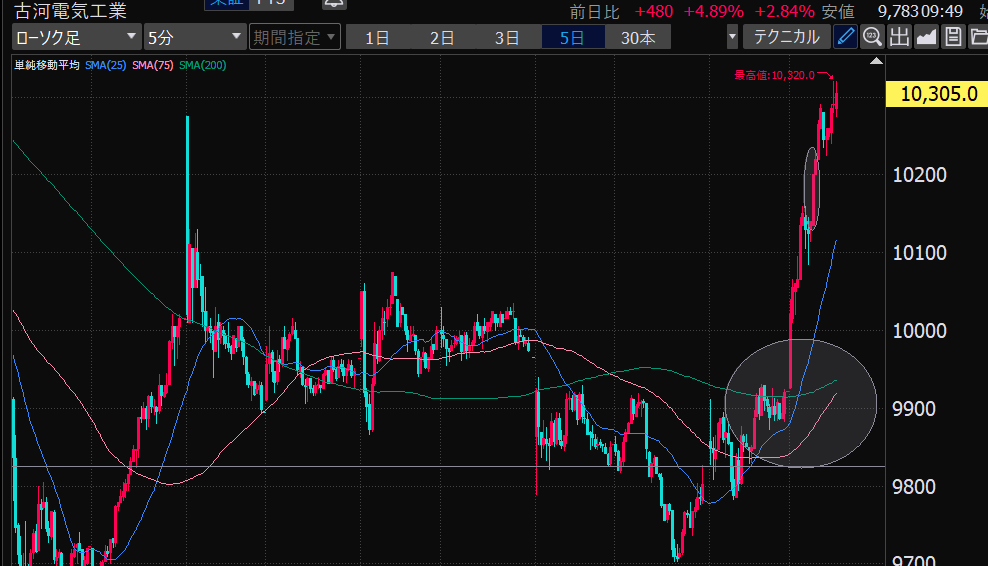The height and width of the screenshot is (566, 988).
Task: Open the 期間指定 period dropdown
Action: coord(295,38)
